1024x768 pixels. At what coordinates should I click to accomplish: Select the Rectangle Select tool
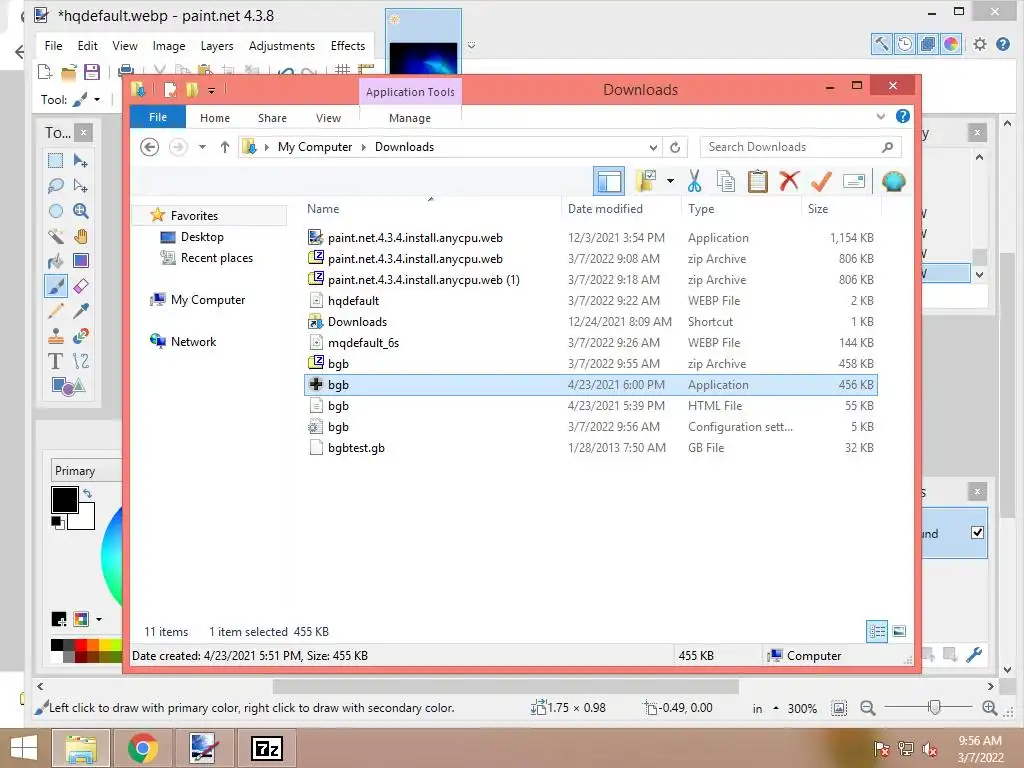pos(56,161)
